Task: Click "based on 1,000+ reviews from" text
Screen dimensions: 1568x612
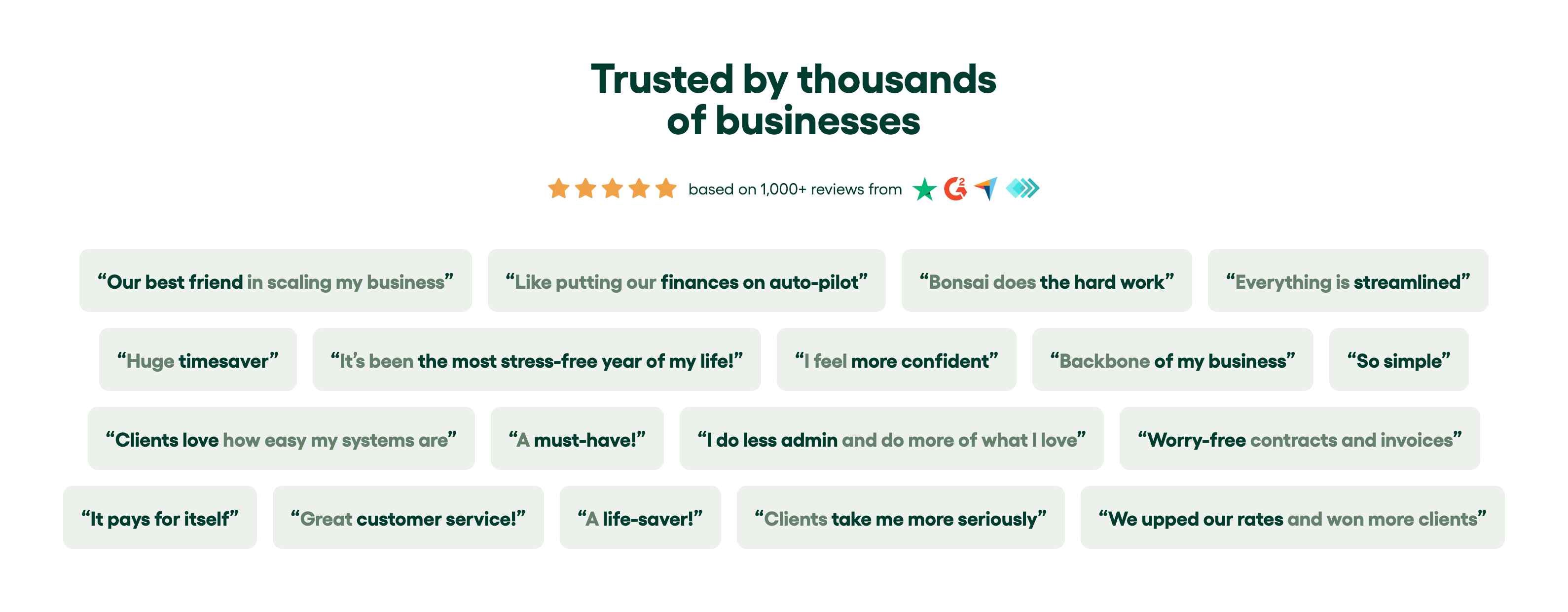Action: (795, 190)
